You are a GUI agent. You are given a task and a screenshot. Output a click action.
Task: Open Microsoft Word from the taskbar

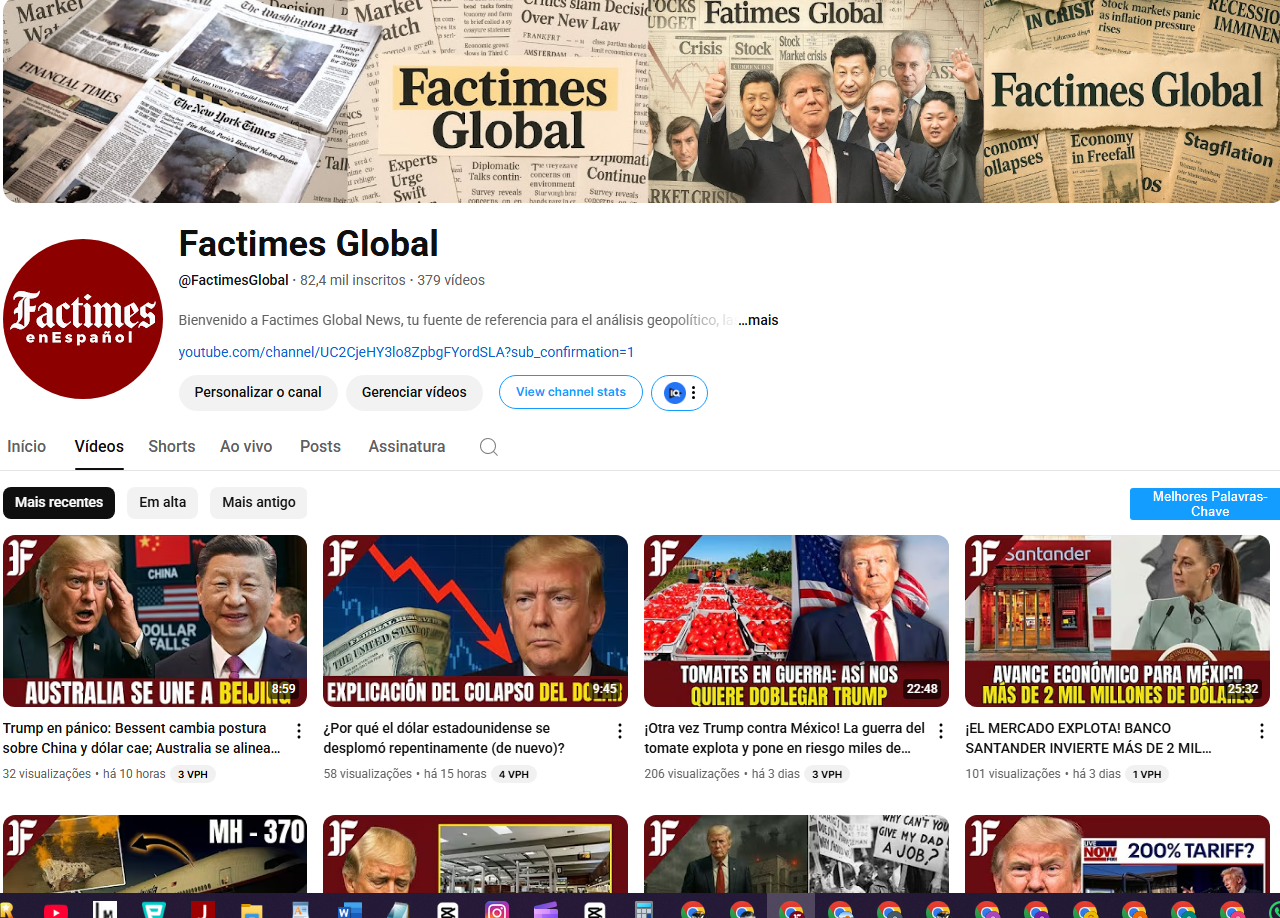click(x=349, y=910)
